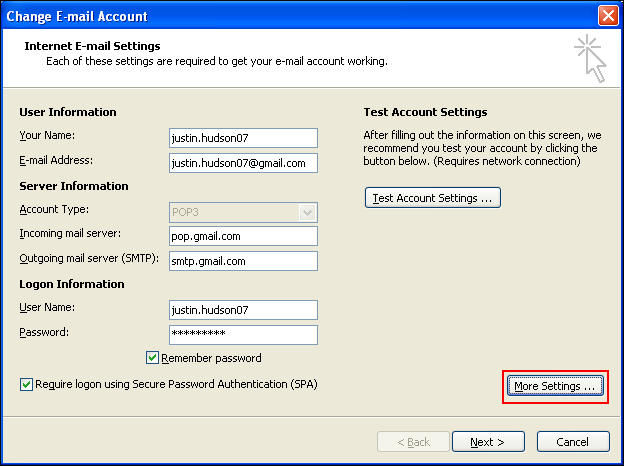This screenshot has width=624, height=466.
Task: Click the Incoming mail server field
Action: click(243, 236)
